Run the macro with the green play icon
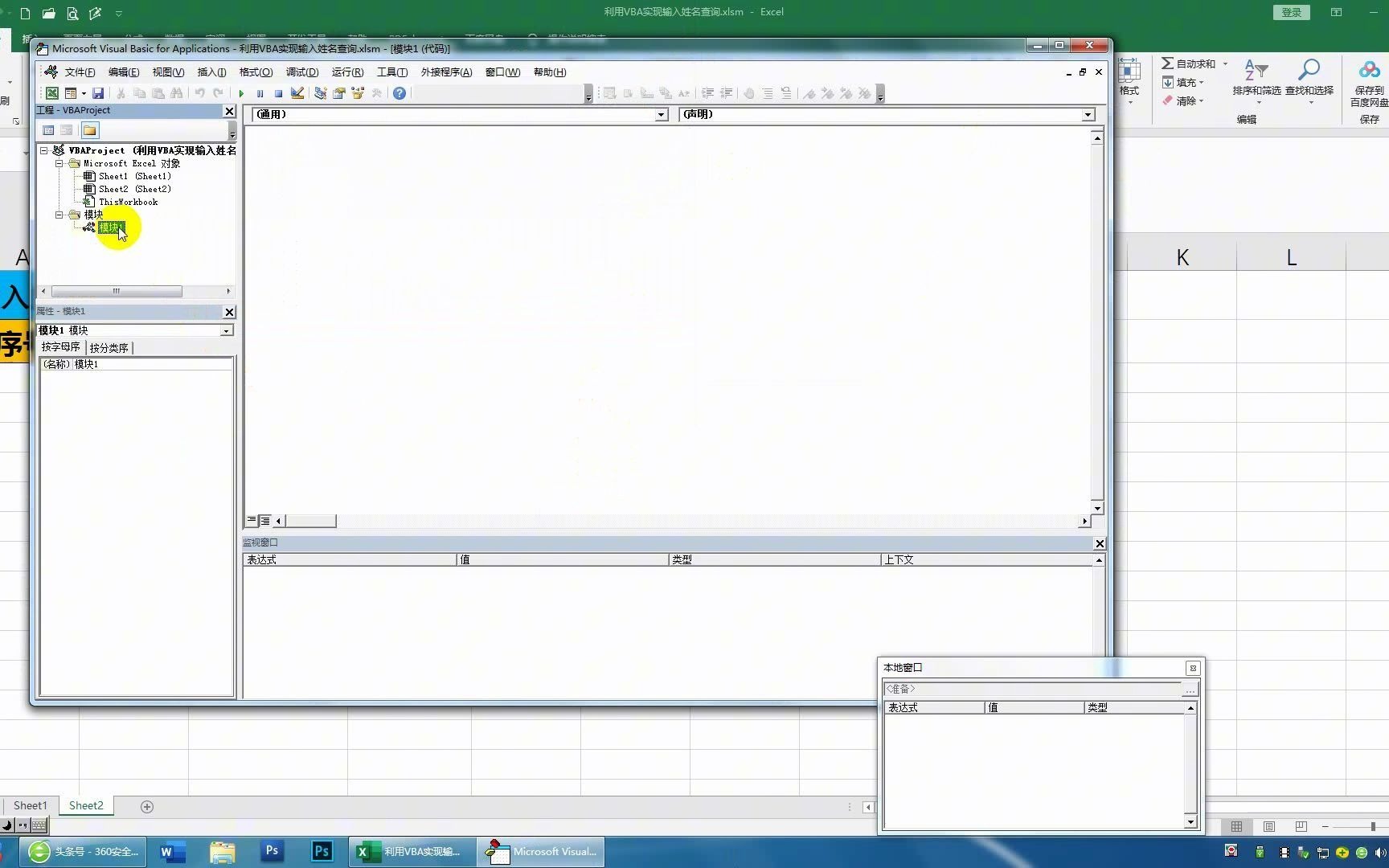The width and height of the screenshot is (1389, 868). coord(241,93)
